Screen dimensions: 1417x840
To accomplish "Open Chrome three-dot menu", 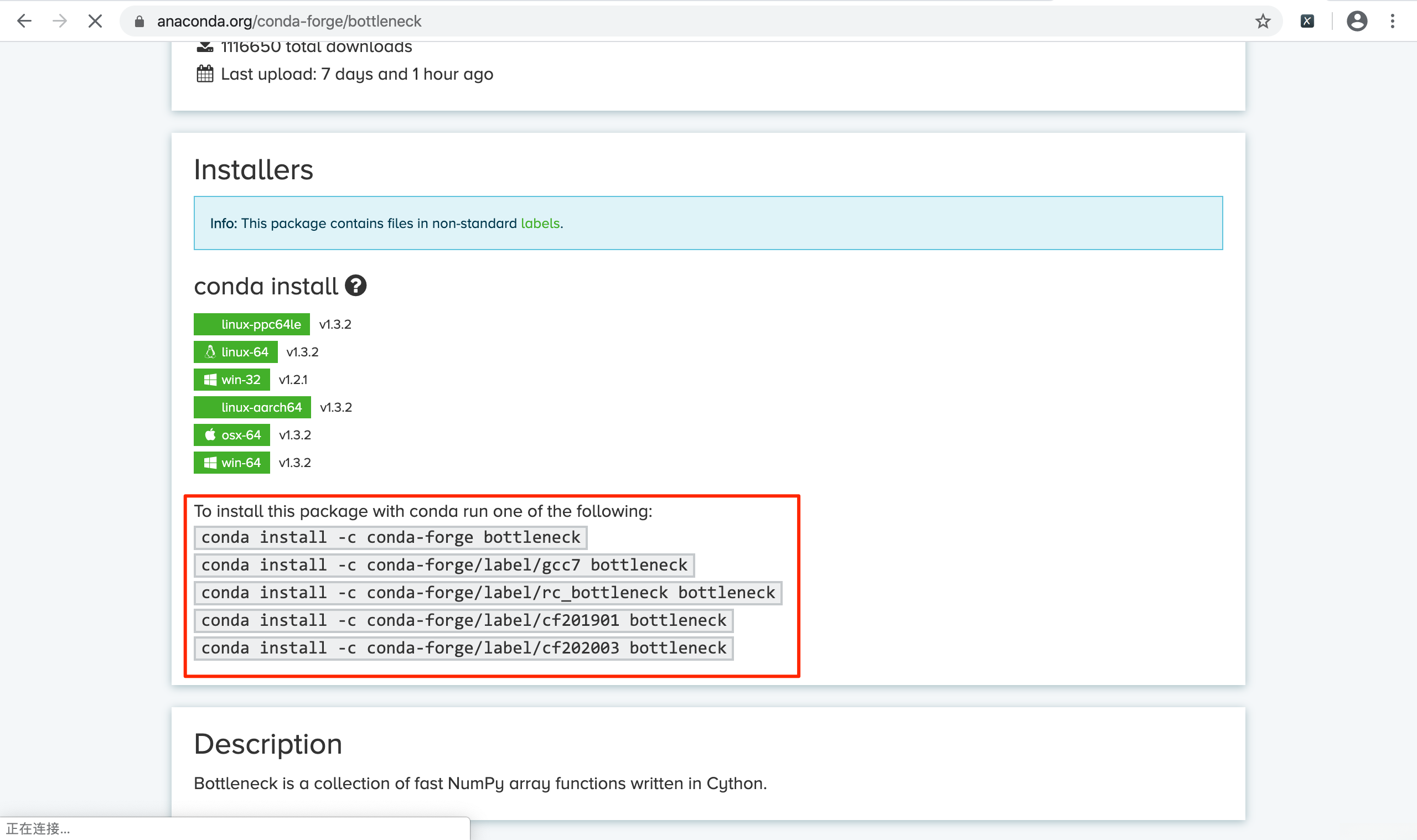I will point(1392,22).
